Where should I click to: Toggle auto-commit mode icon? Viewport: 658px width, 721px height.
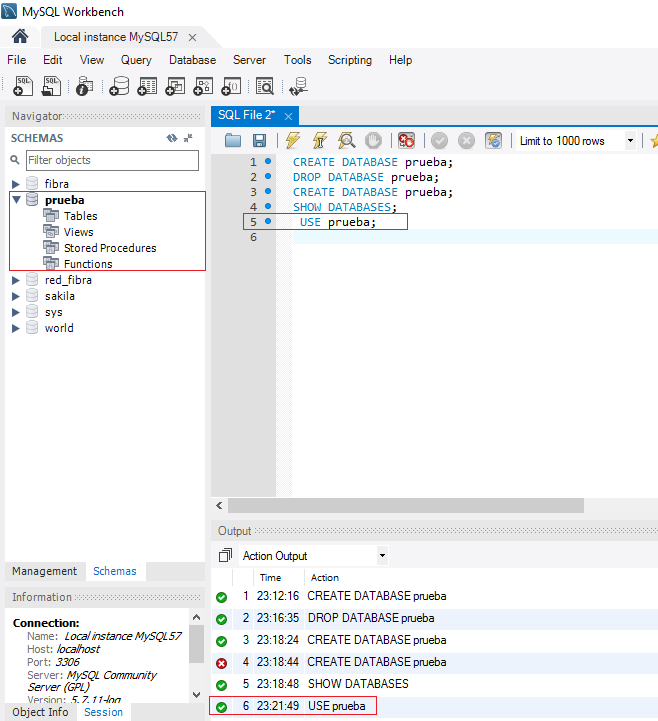pos(493,140)
